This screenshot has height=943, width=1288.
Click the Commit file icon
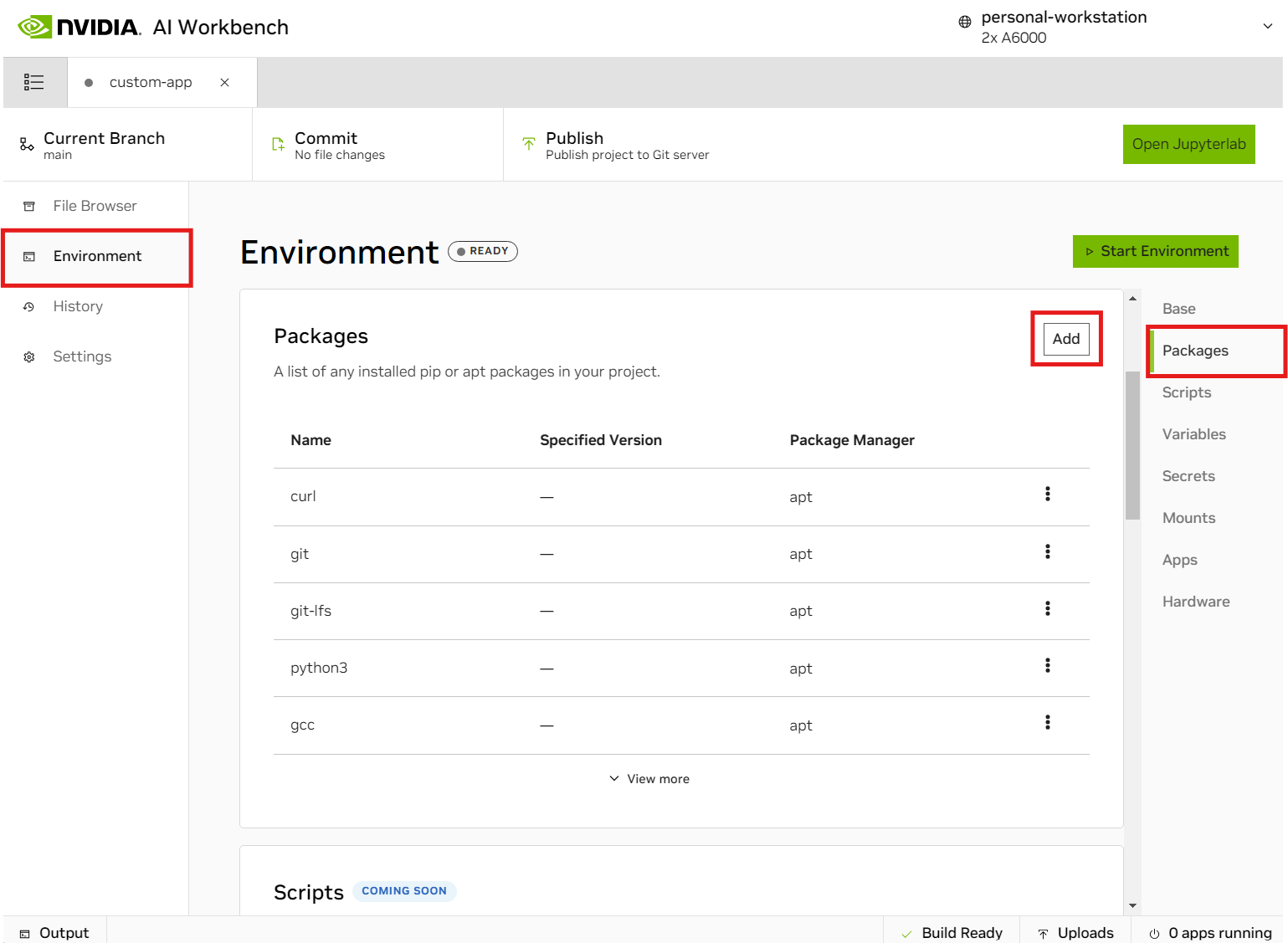278,144
